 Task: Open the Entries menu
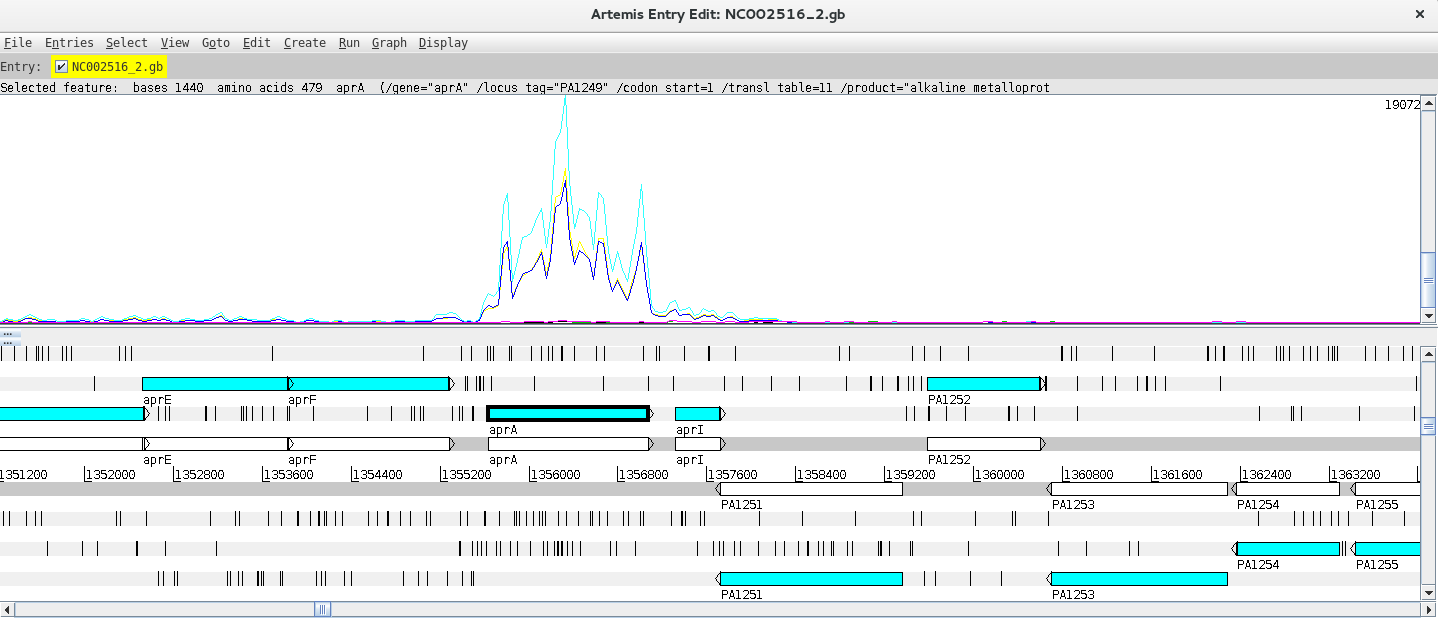(68, 43)
